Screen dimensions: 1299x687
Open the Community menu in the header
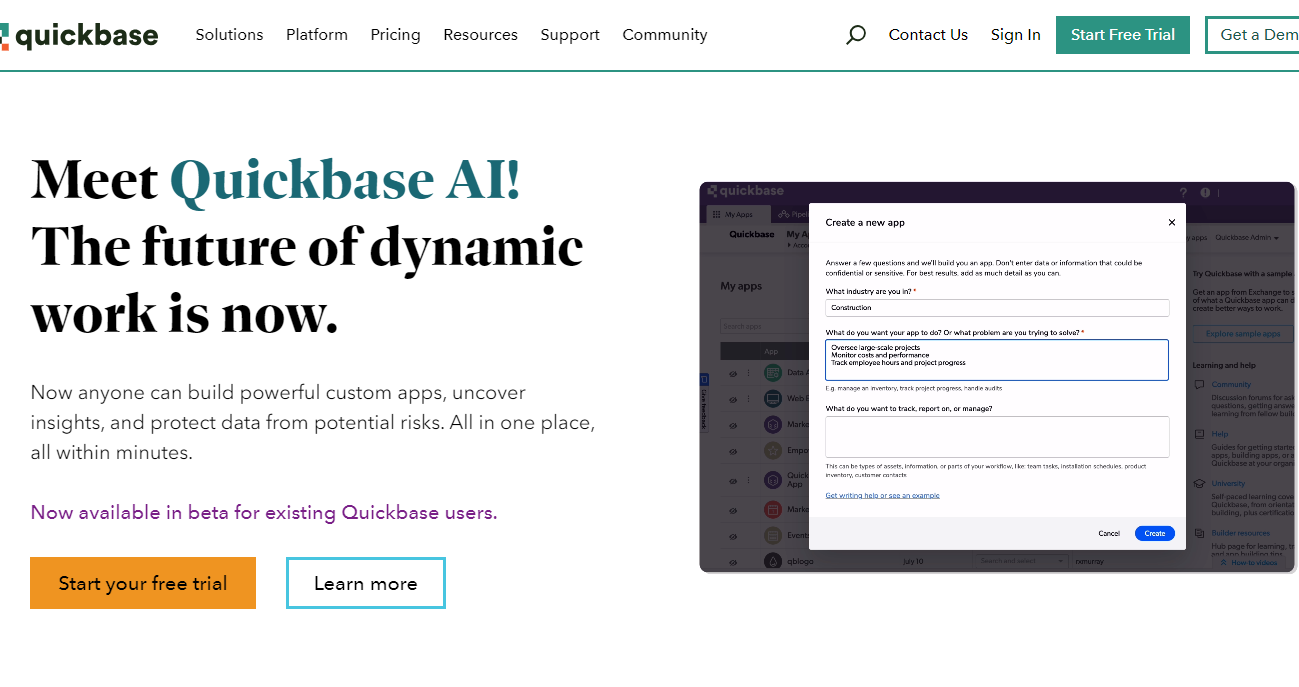click(665, 35)
